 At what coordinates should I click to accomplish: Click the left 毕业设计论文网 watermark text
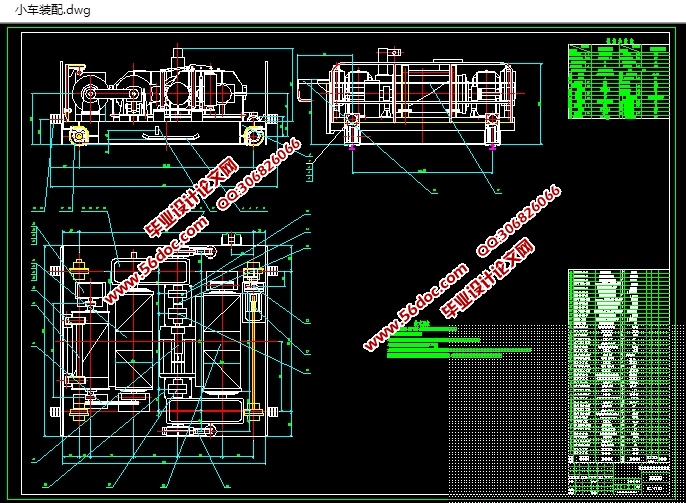(191, 198)
